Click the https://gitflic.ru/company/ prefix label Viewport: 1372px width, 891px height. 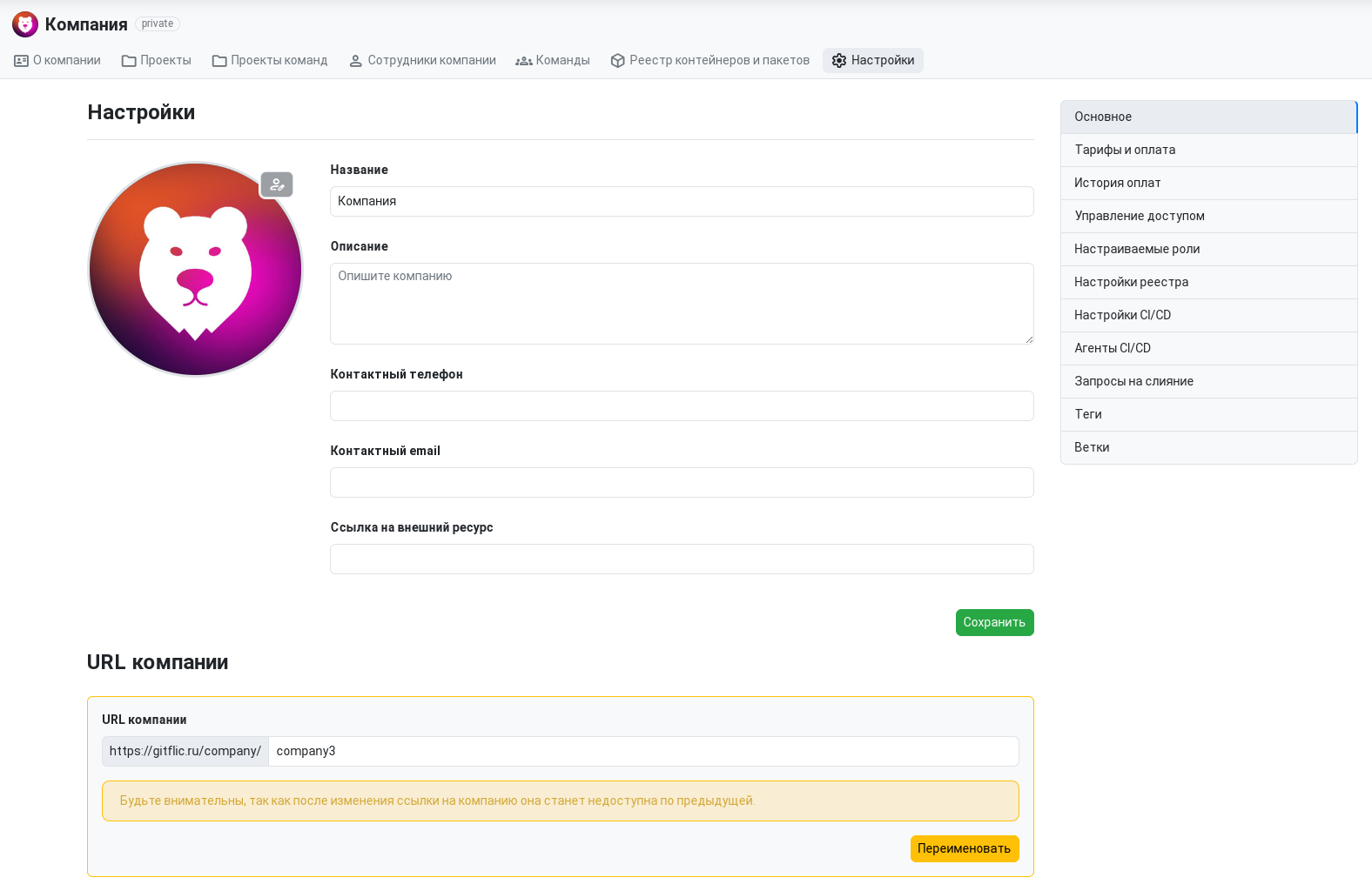(x=185, y=752)
